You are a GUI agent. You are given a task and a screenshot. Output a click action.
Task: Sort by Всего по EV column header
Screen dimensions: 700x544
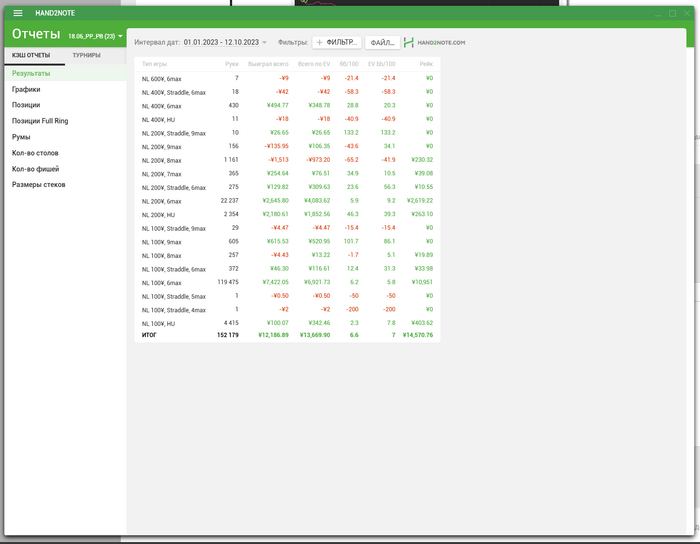314,64
